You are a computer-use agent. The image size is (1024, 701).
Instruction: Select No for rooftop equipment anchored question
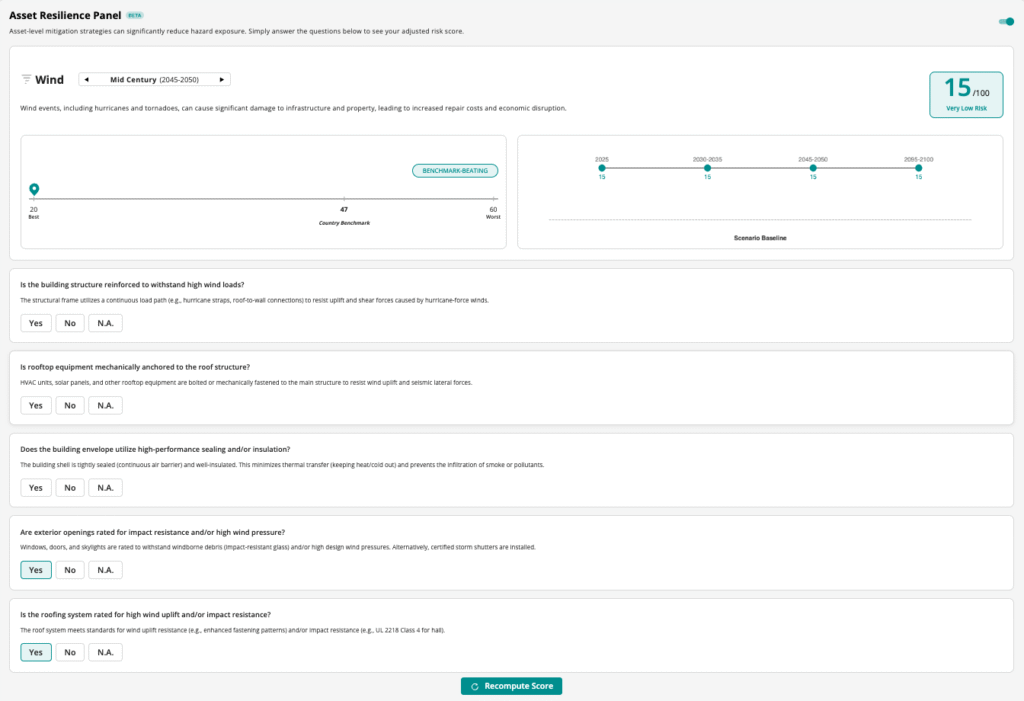(69, 405)
